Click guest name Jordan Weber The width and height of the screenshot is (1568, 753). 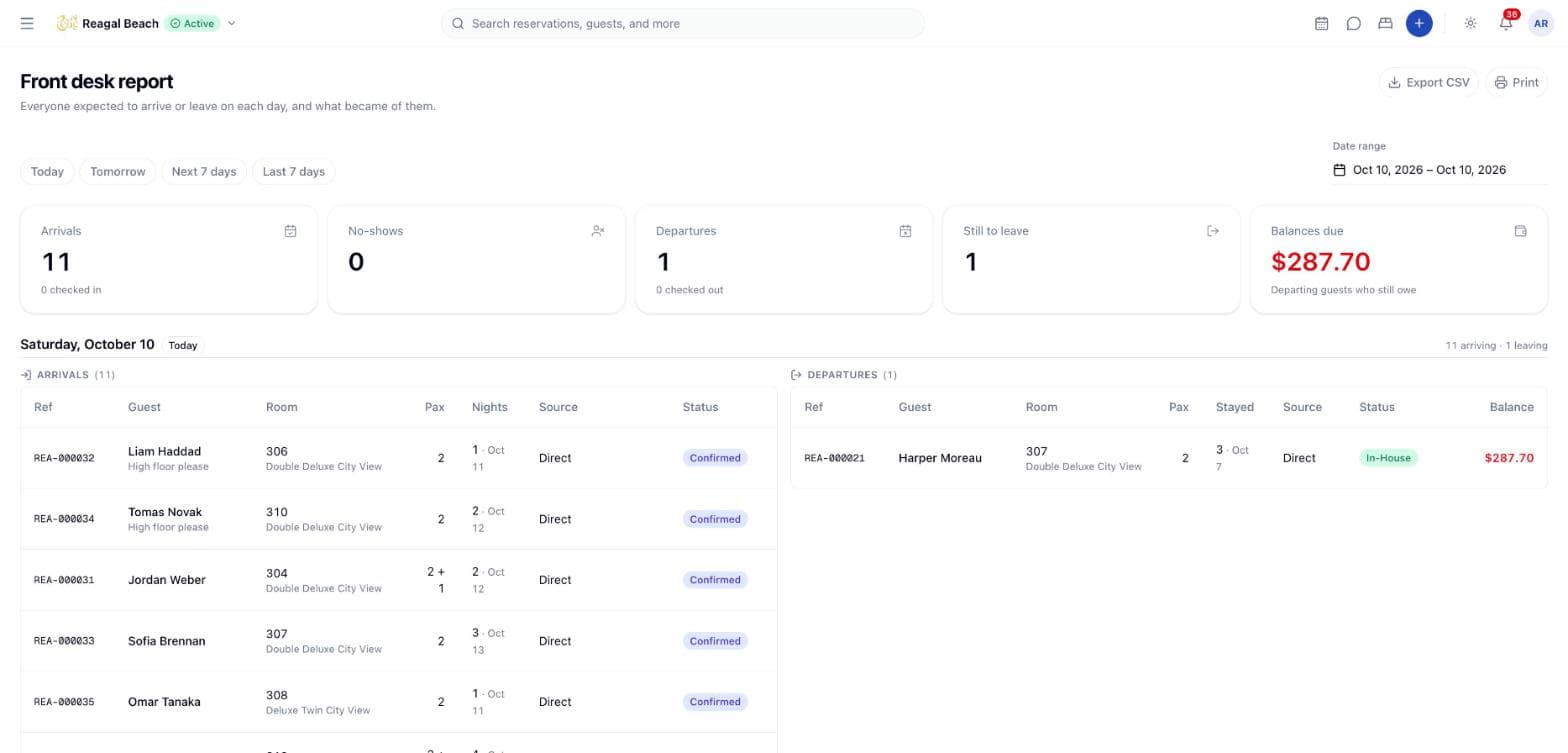coord(167,580)
